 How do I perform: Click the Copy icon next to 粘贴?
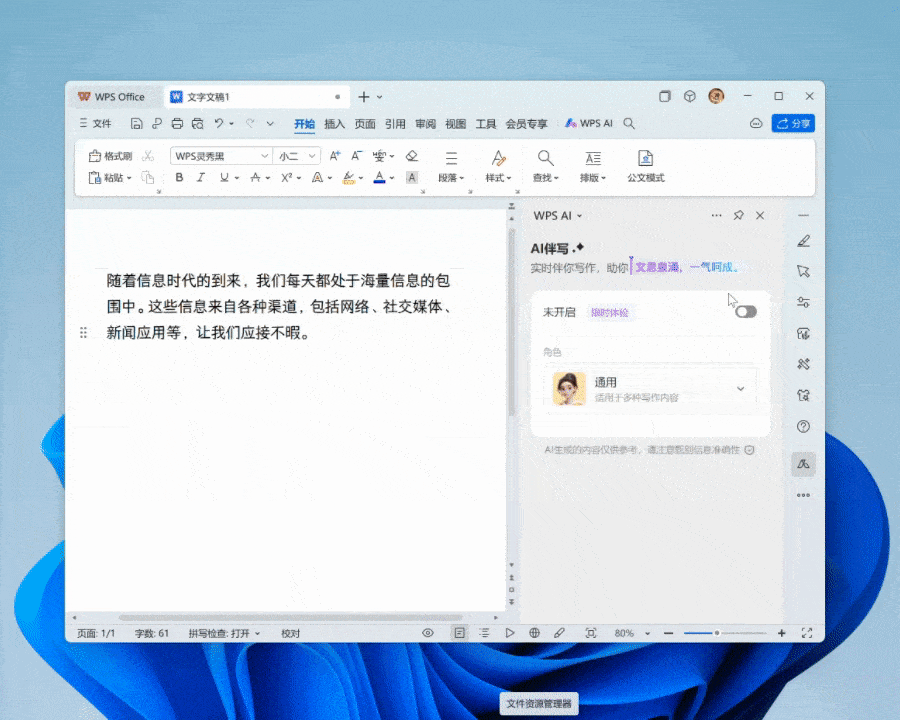(148, 177)
